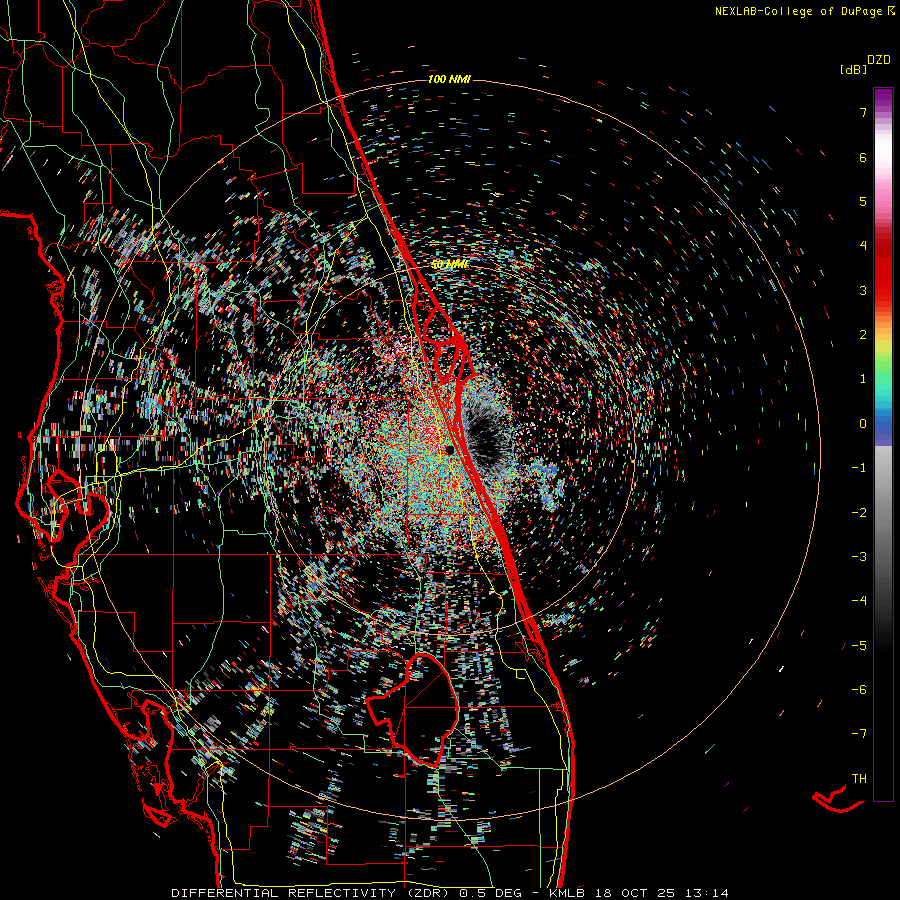Click the -2 value on color scale

859,513
